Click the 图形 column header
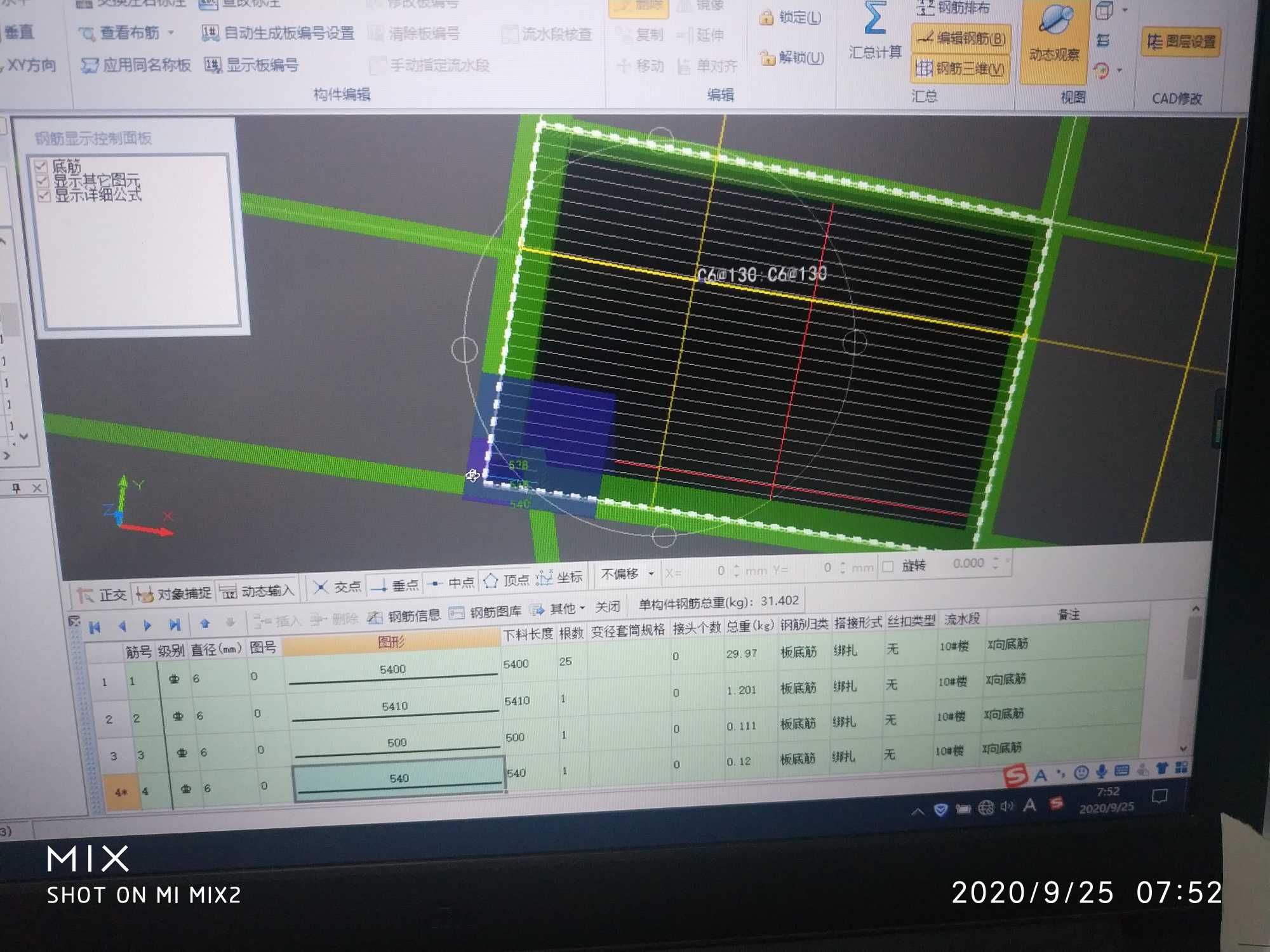1270x952 pixels. pyautogui.click(x=391, y=642)
